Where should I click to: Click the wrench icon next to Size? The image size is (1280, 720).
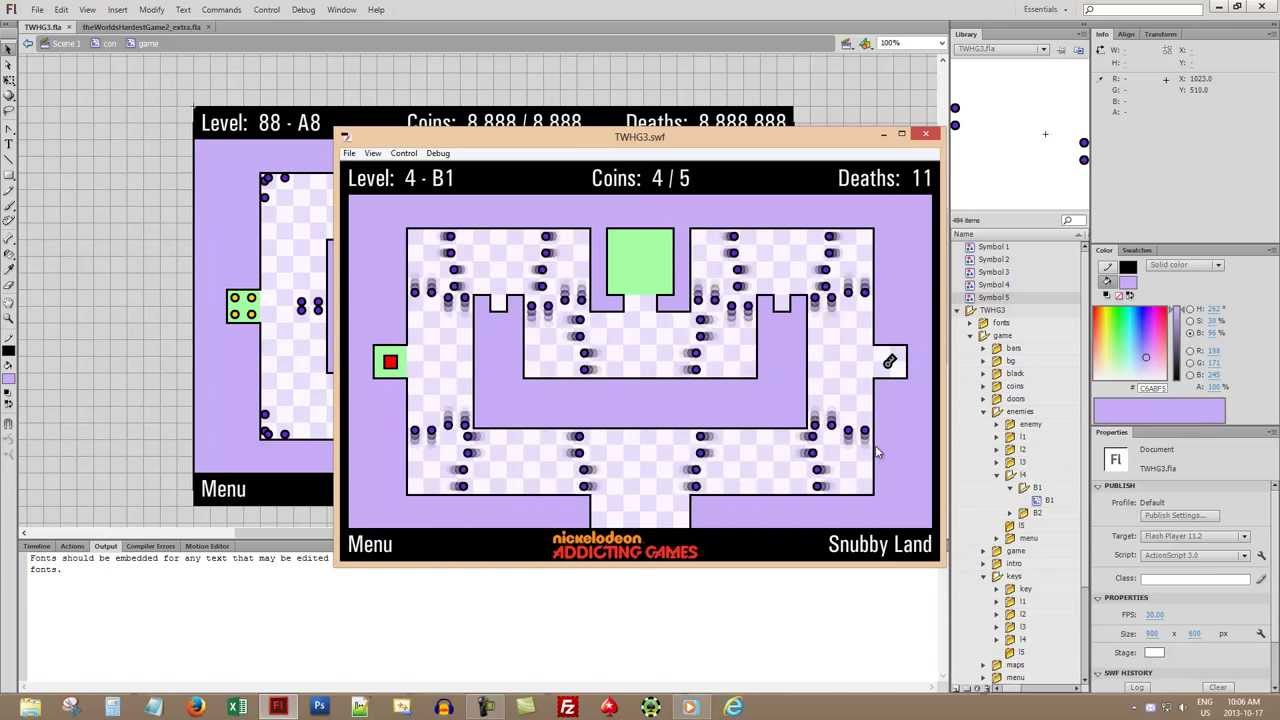[1261, 633]
